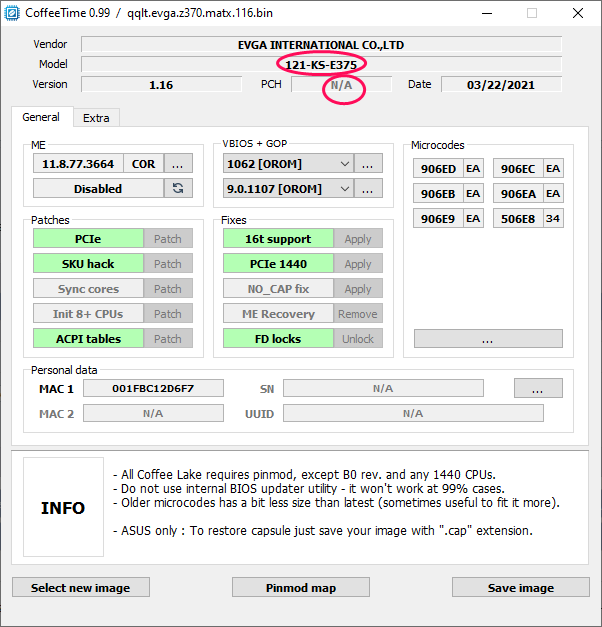Switch to the Extra tab
Screen dimensions: 602x627
[96, 118]
